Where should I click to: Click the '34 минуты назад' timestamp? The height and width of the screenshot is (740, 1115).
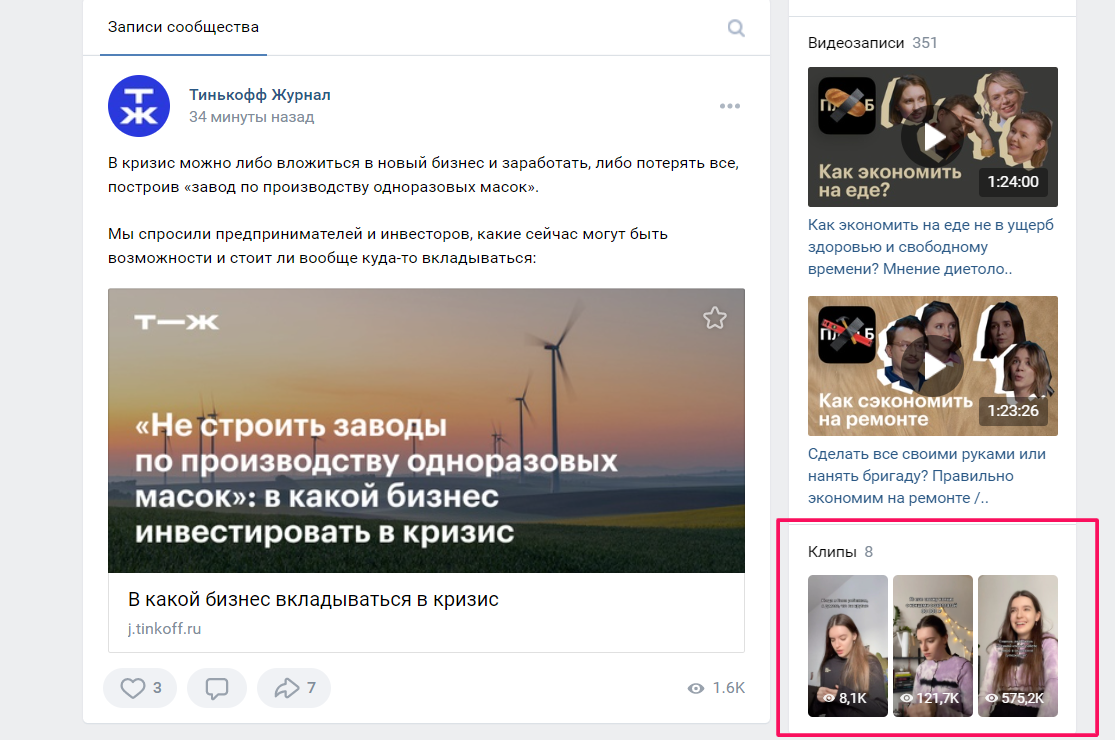(251, 117)
